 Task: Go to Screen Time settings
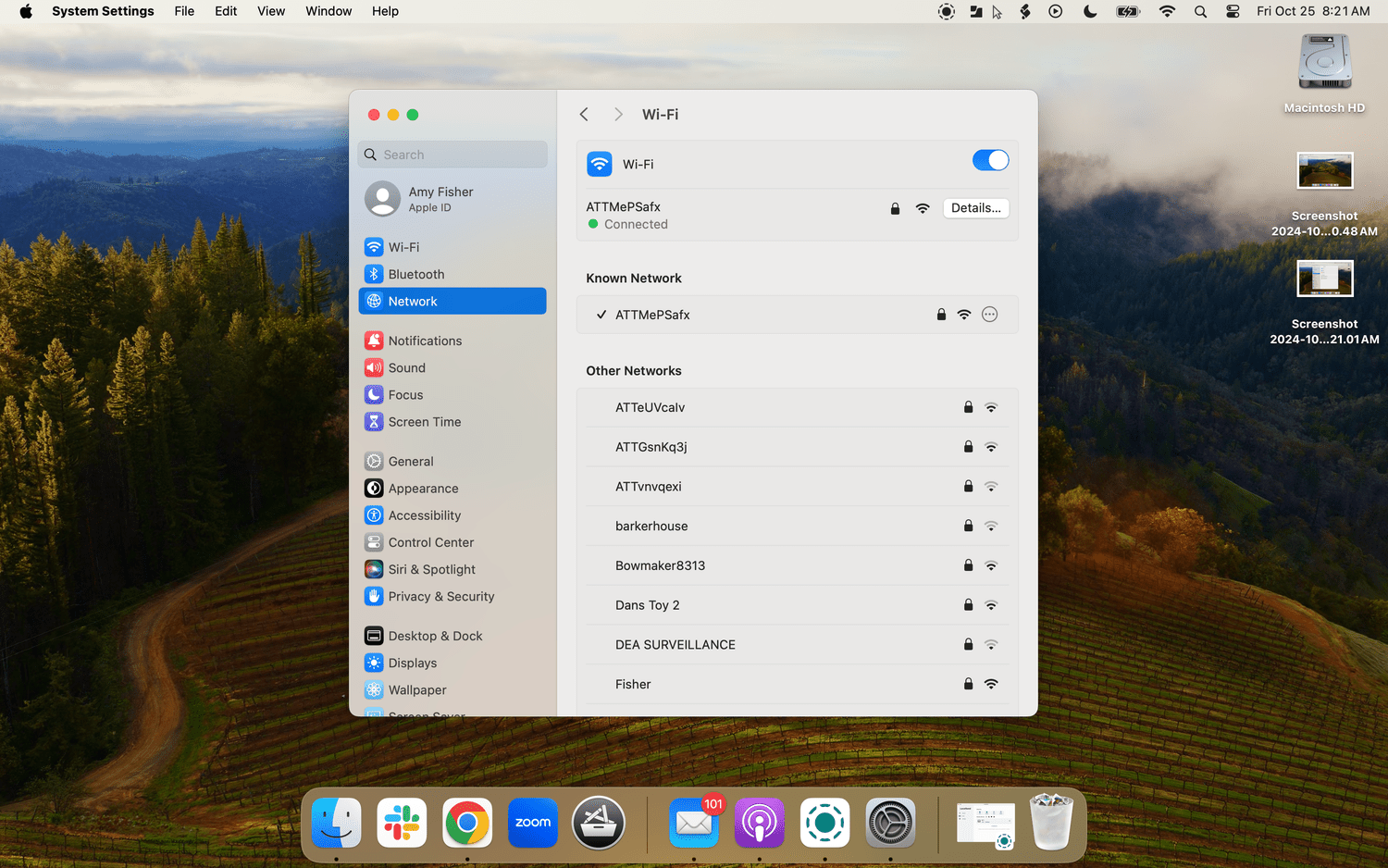tap(424, 421)
